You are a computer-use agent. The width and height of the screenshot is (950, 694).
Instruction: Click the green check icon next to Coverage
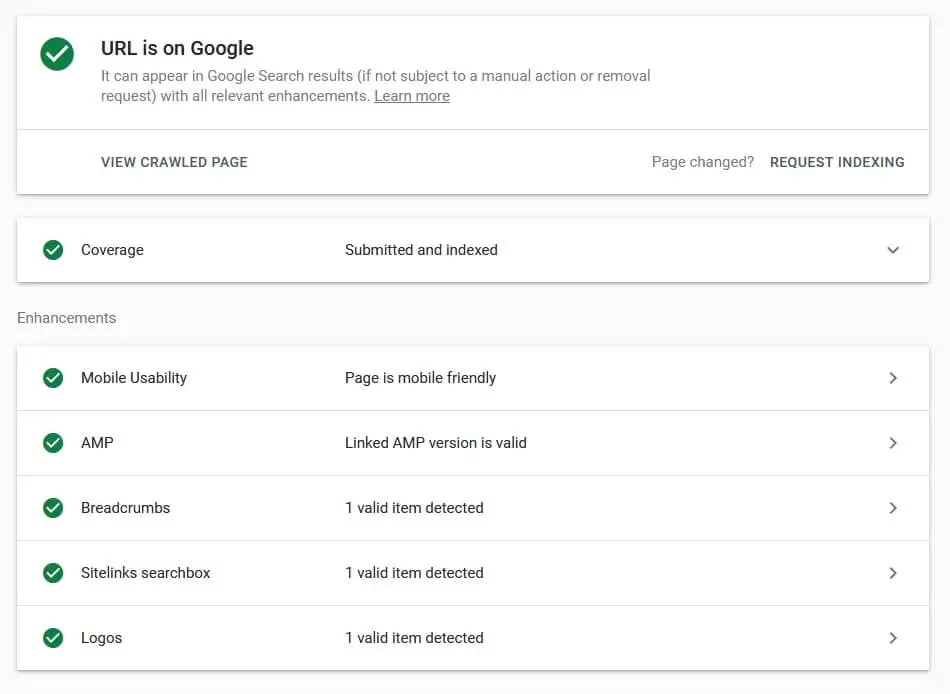click(x=53, y=250)
